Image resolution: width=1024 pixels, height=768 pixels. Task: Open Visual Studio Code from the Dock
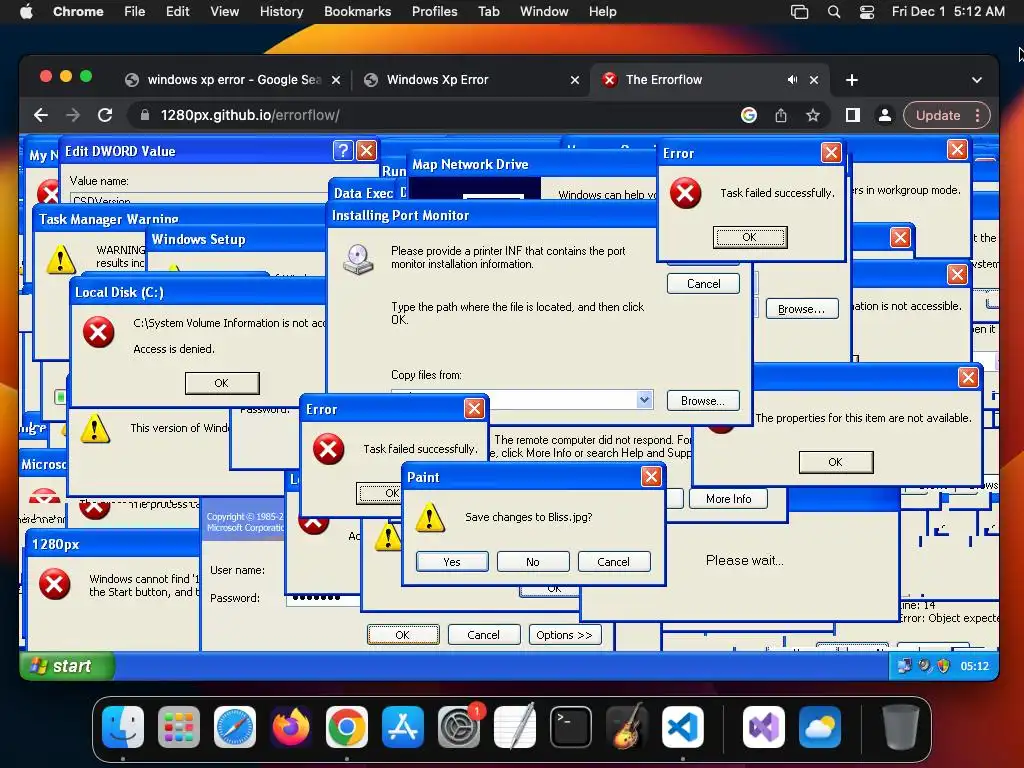point(682,727)
